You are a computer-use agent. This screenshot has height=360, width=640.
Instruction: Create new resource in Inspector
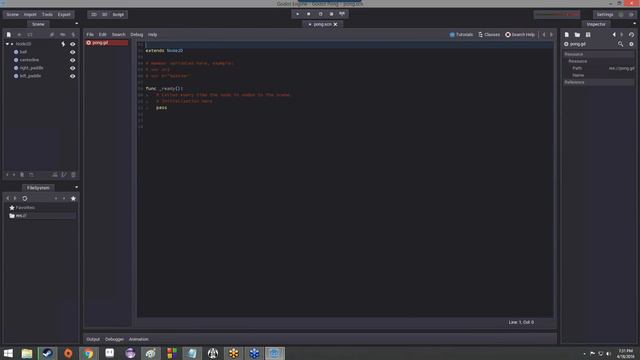(567, 35)
